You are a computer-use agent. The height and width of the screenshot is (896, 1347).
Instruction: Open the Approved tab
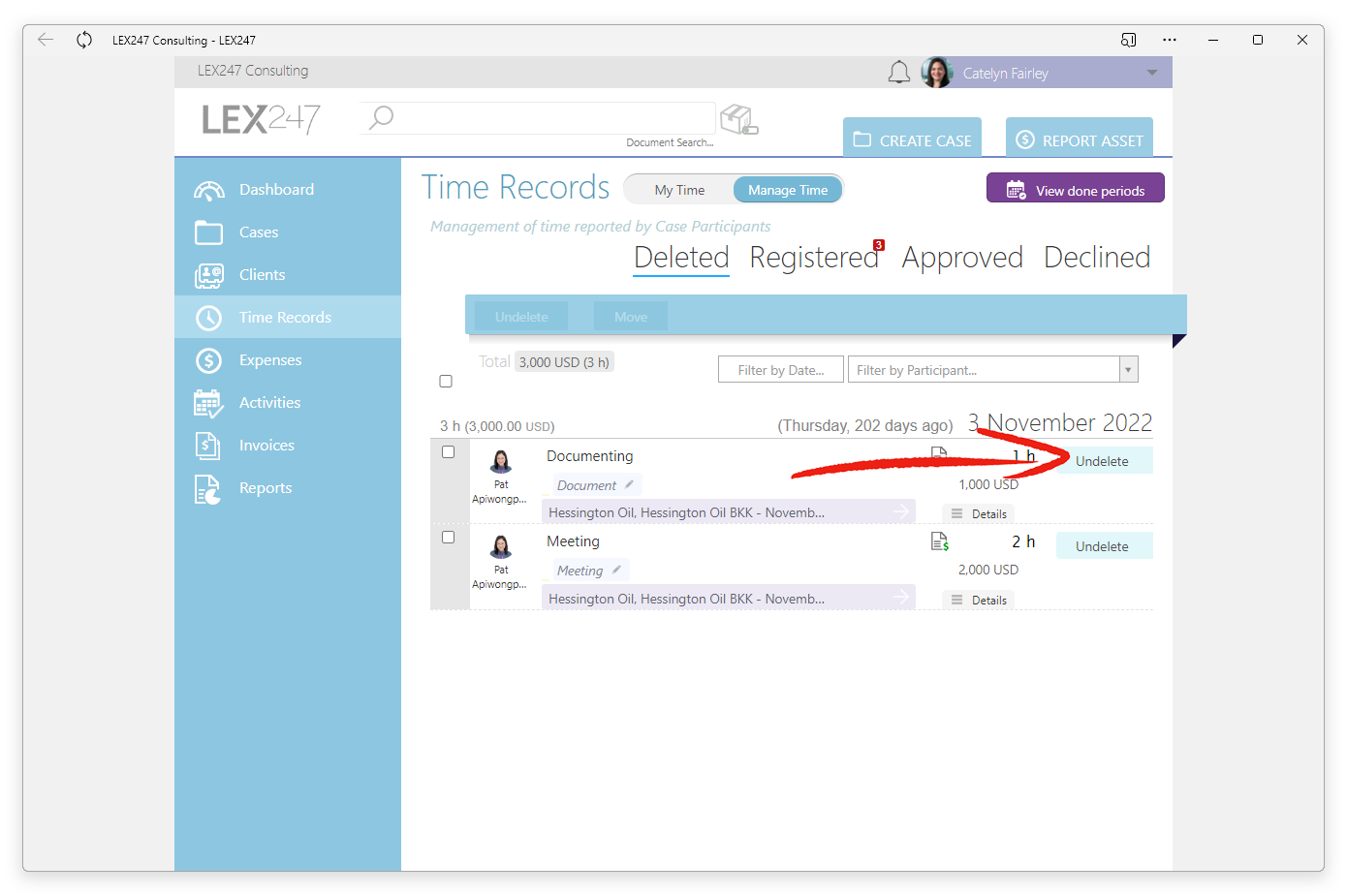[x=962, y=258]
